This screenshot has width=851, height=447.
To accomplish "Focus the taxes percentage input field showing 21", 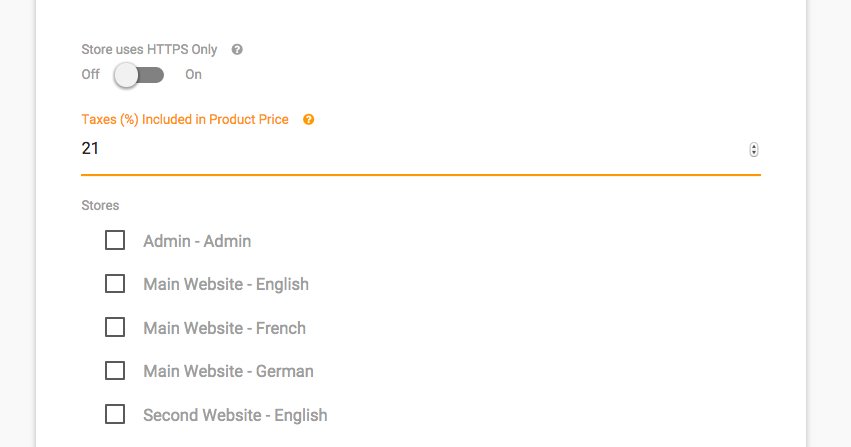I will 400,149.
